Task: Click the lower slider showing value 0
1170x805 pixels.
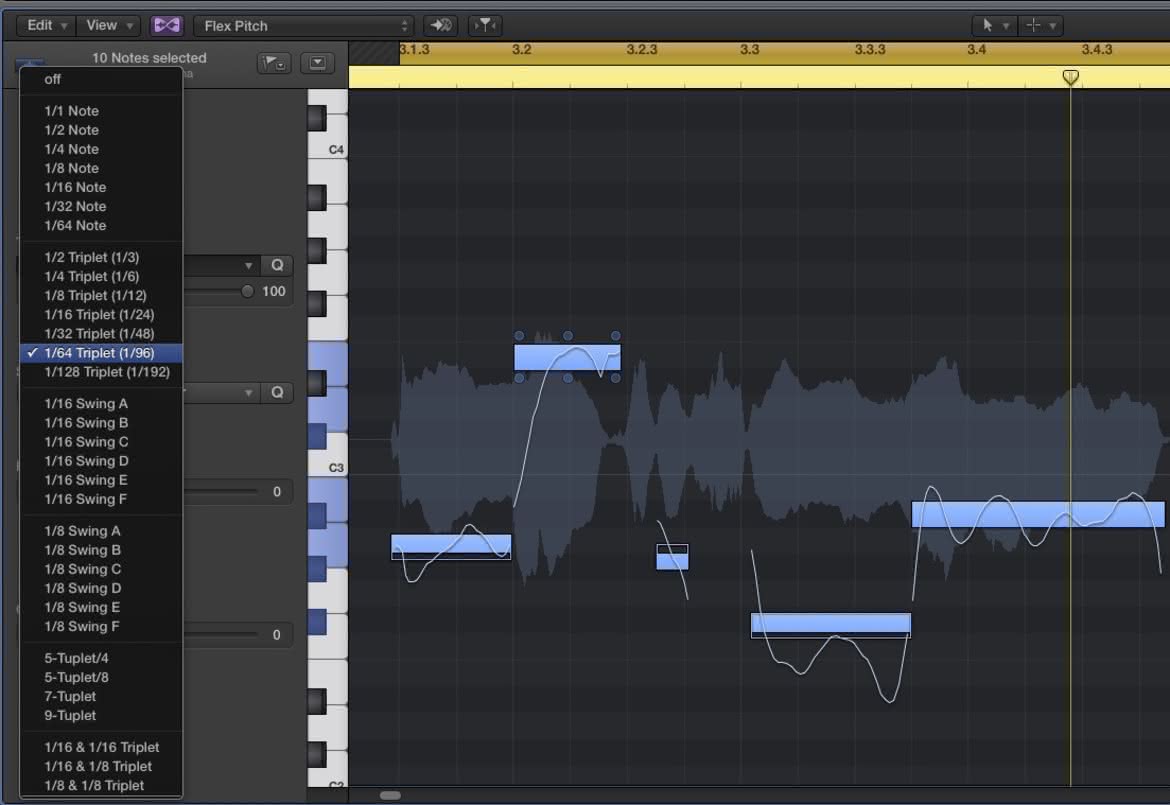Action: click(x=221, y=634)
